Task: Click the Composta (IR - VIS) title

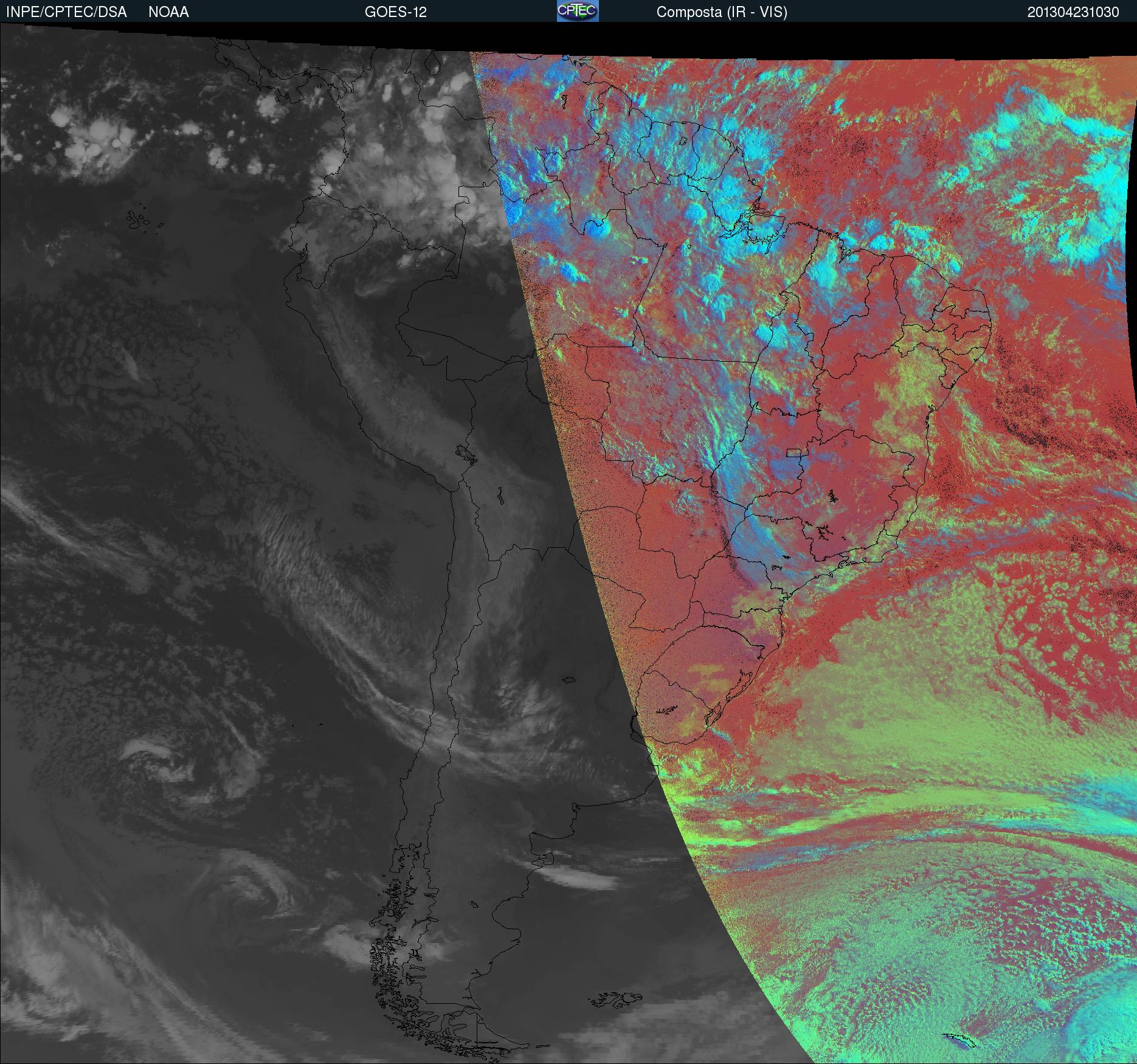Action: pyautogui.click(x=722, y=12)
